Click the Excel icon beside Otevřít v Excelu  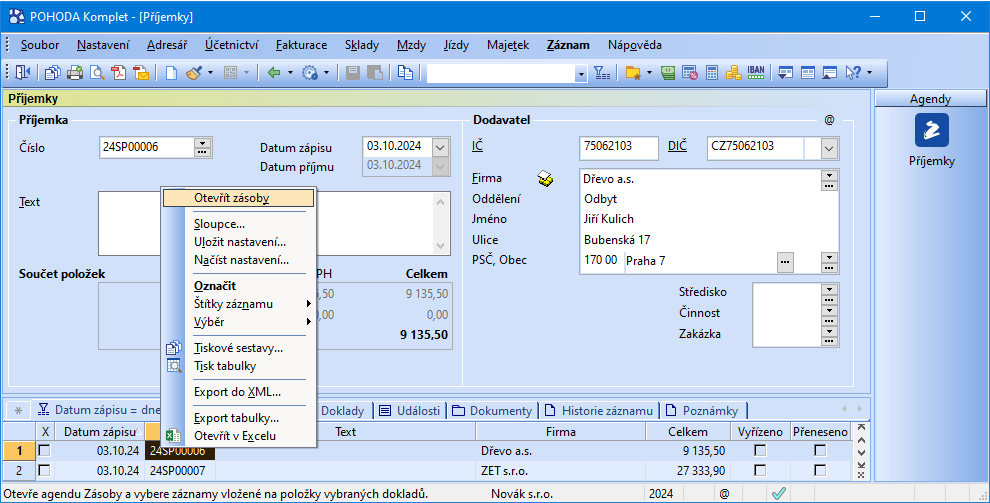point(173,435)
